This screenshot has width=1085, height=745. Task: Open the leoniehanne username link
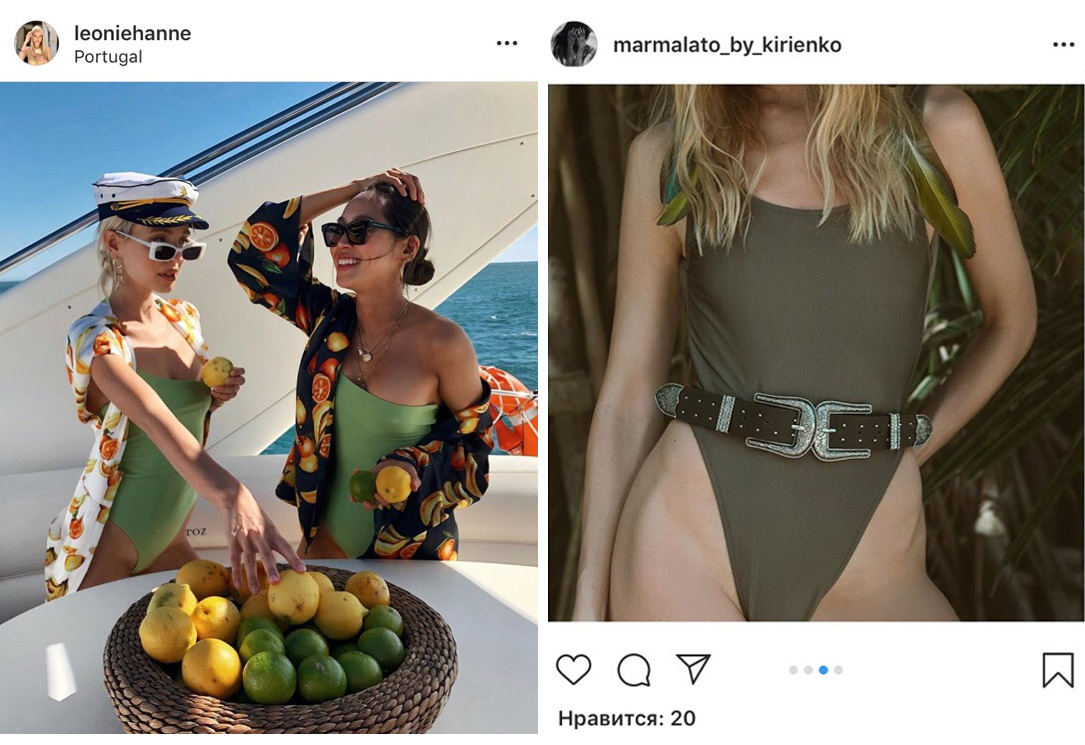[x=132, y=33]
